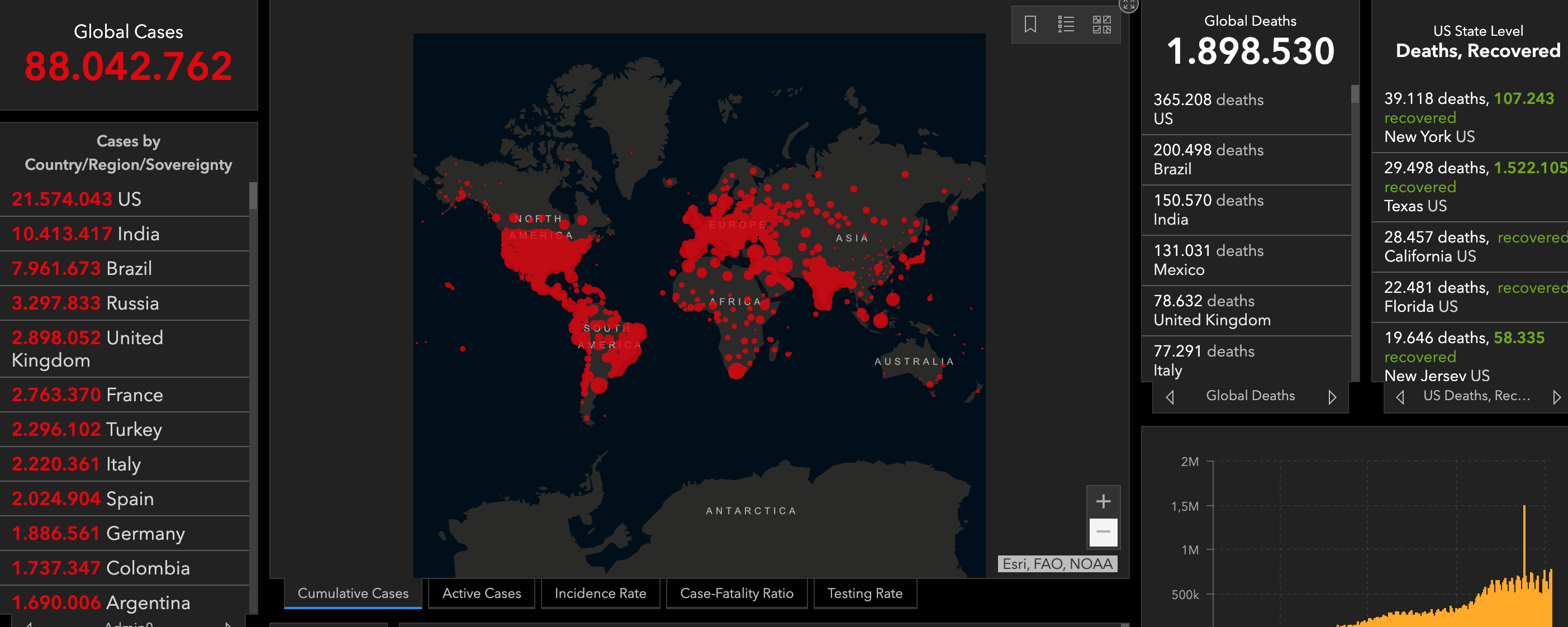Show next US Deaths, Recovered panel

(x=1556, y=397)
